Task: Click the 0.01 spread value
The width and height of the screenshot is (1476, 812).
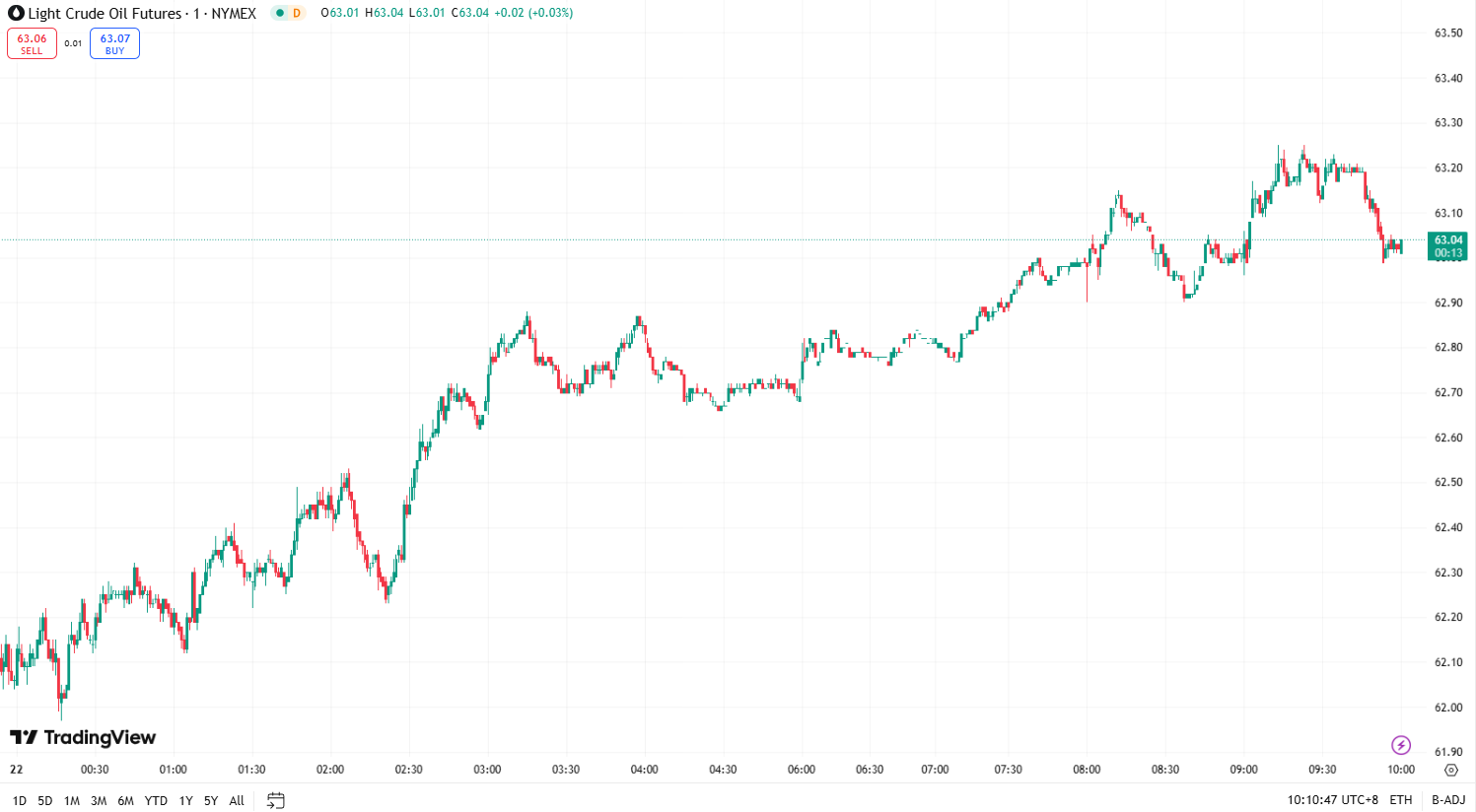Action: 73,43
